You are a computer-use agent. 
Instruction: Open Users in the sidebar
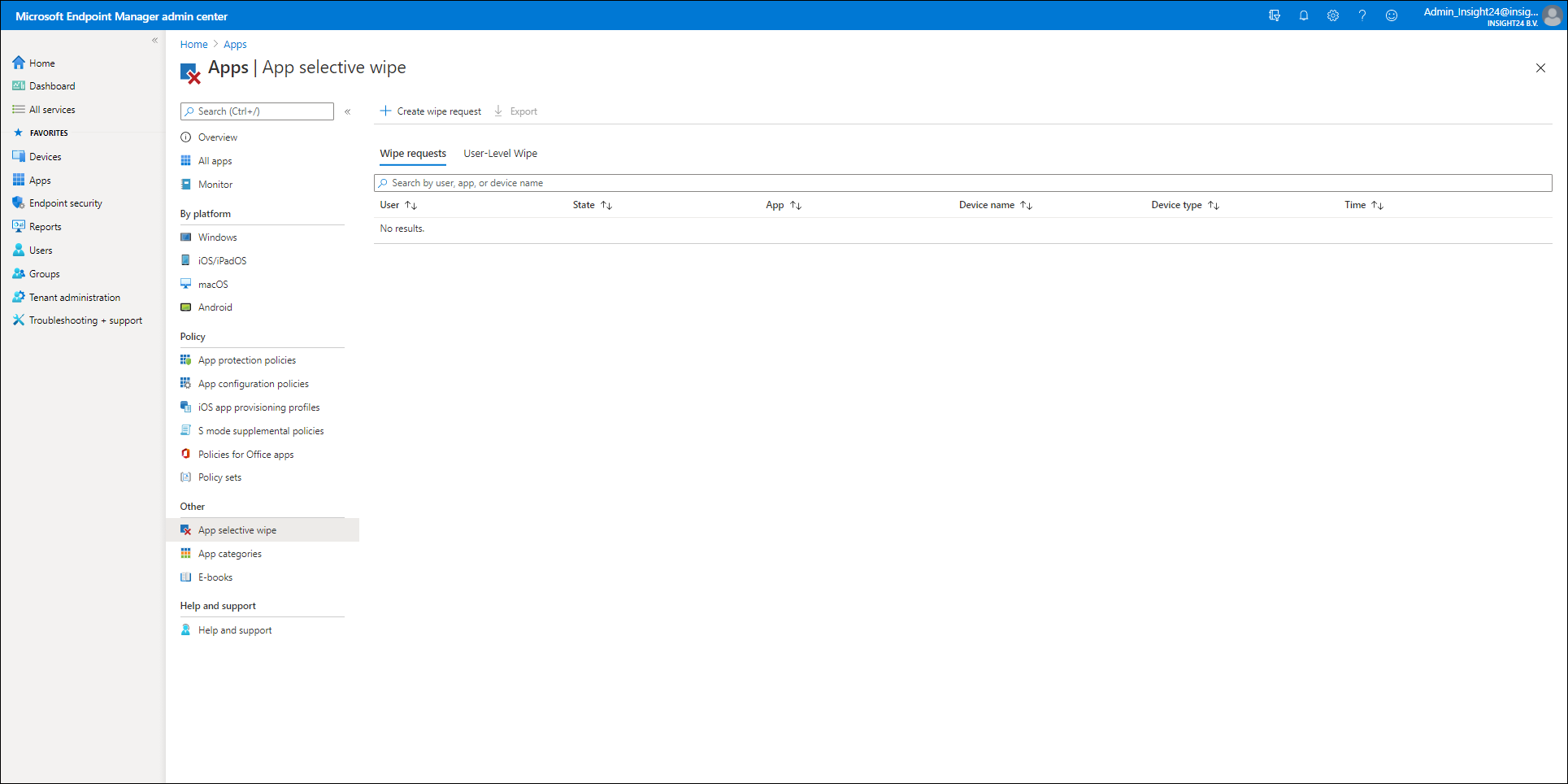(41, 250)
